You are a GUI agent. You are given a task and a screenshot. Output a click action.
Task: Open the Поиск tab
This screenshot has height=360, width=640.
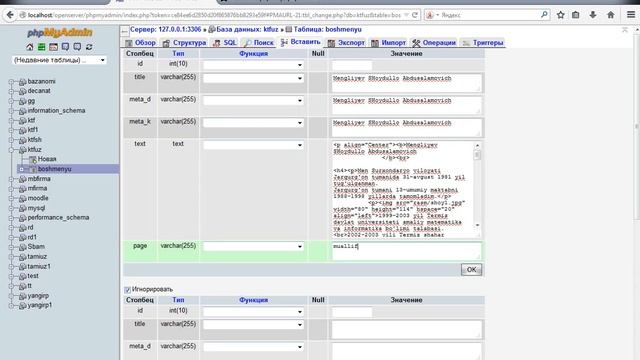(258, 42)
